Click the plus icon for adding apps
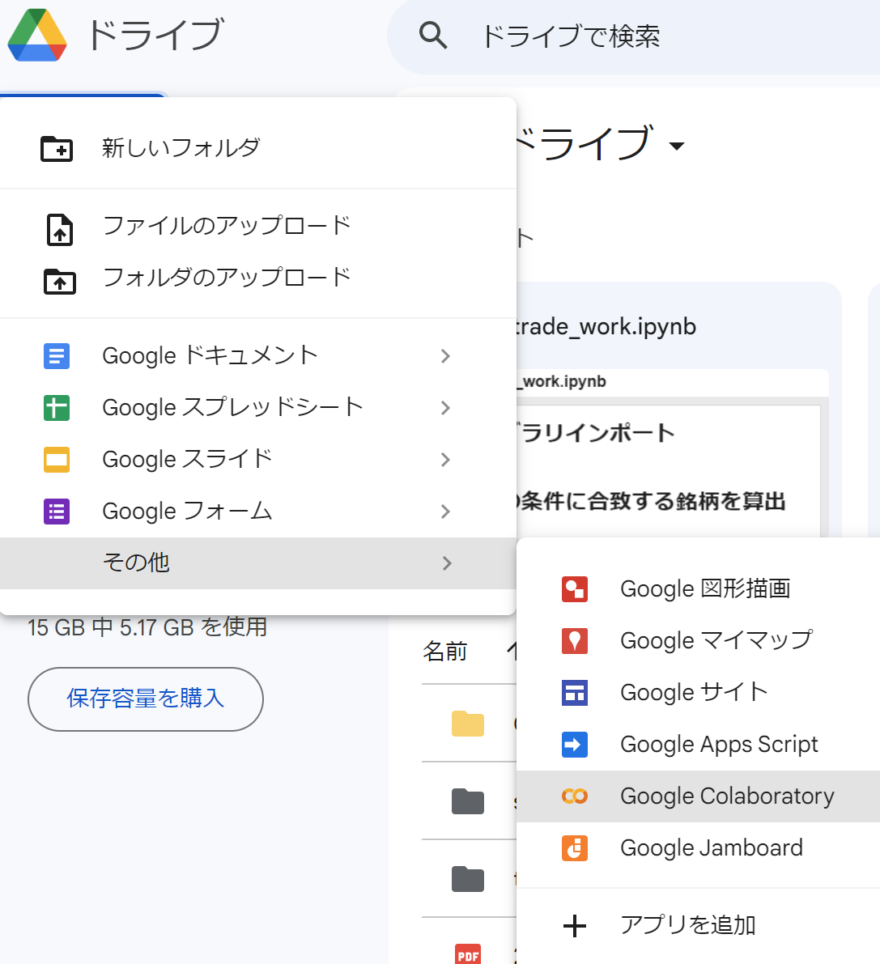Image resolution: width=880 pixels, height=964 pixels. point(574,926)
